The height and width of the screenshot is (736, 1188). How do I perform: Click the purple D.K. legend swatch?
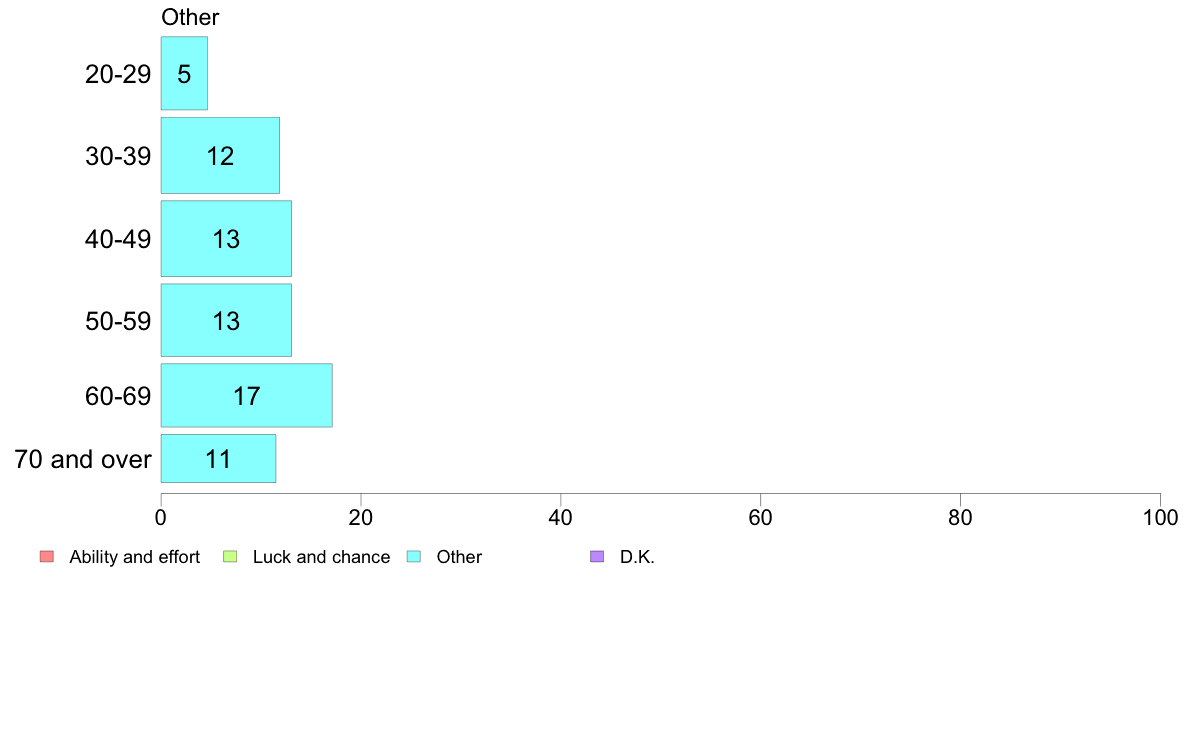point(597,556)
